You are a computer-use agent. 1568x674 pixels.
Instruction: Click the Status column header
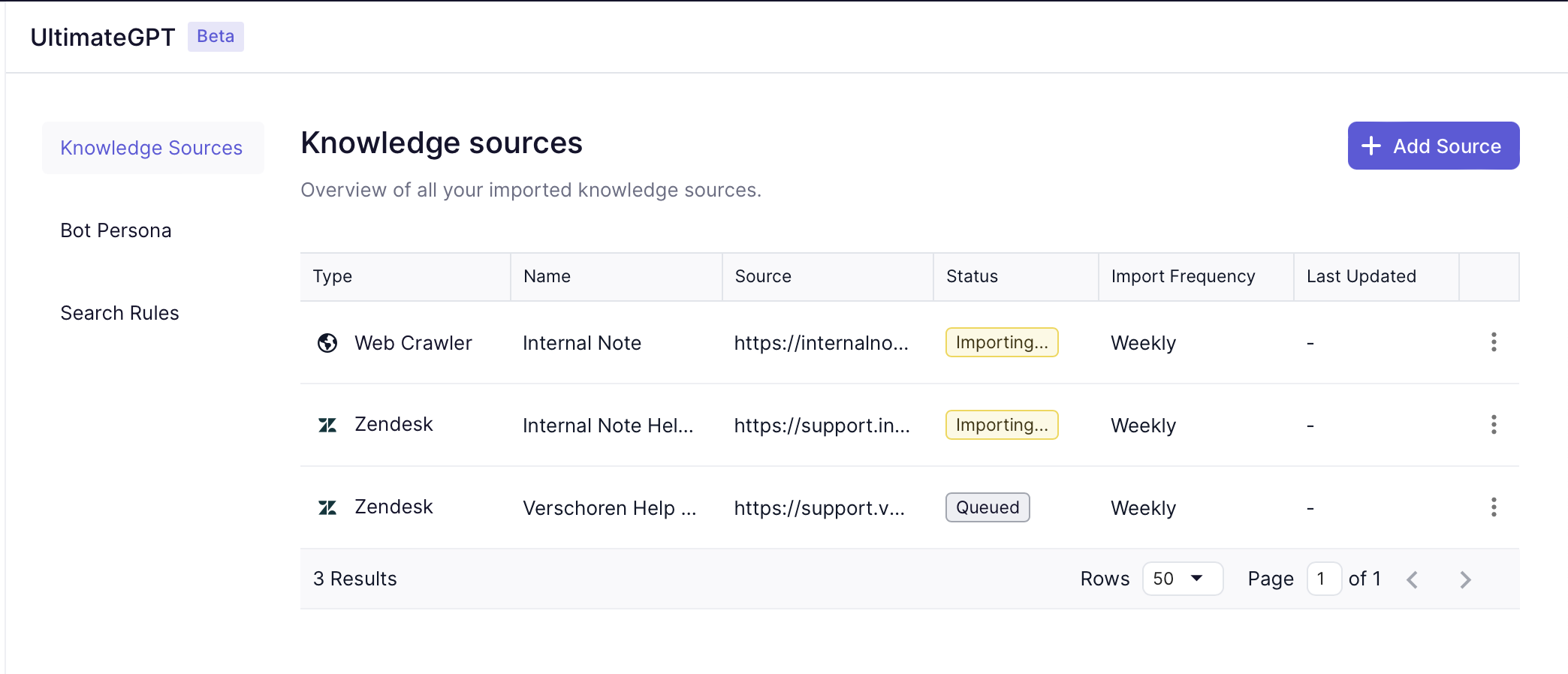(972, 276)
